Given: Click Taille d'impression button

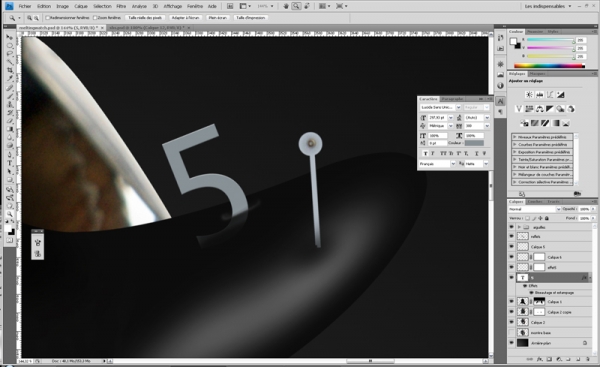Looking at the screenshot, I should 251,18.
